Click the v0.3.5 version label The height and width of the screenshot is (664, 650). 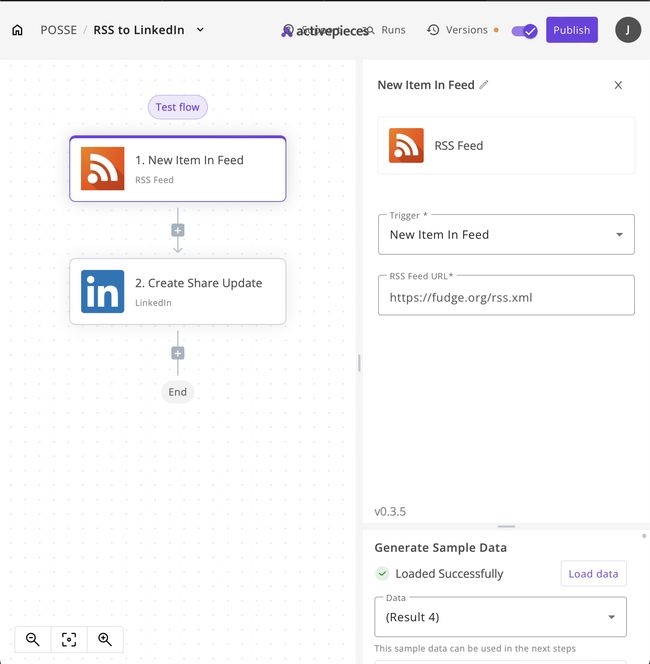tap(390, 512)
